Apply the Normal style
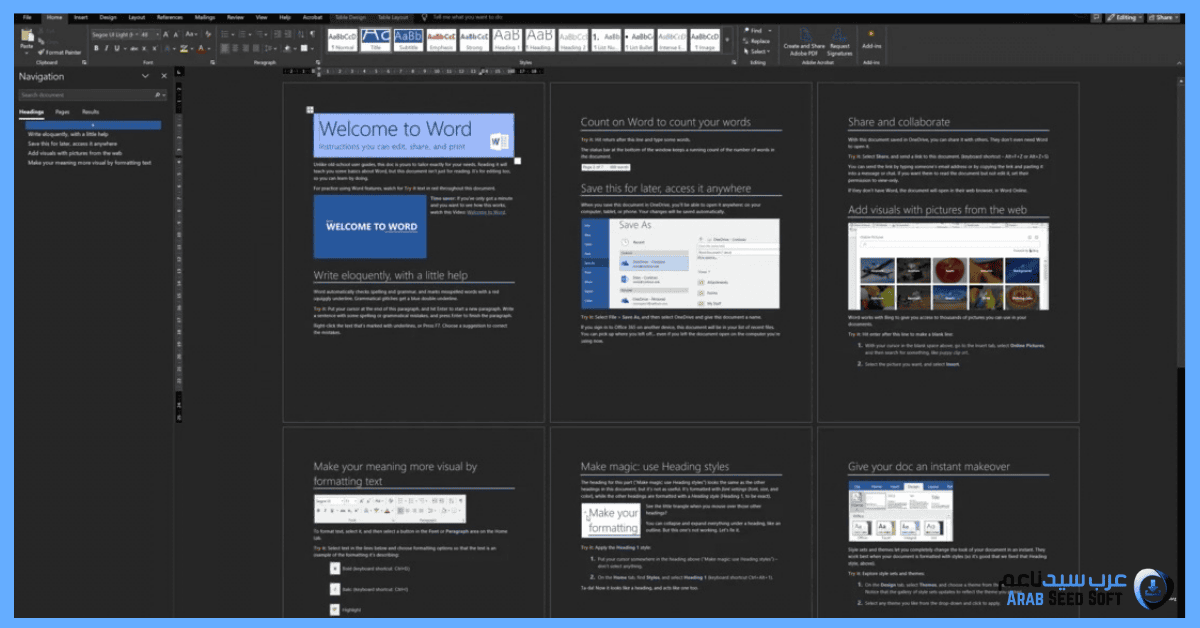This screenshot has height=628, width=1200. [x=342, y=40]
